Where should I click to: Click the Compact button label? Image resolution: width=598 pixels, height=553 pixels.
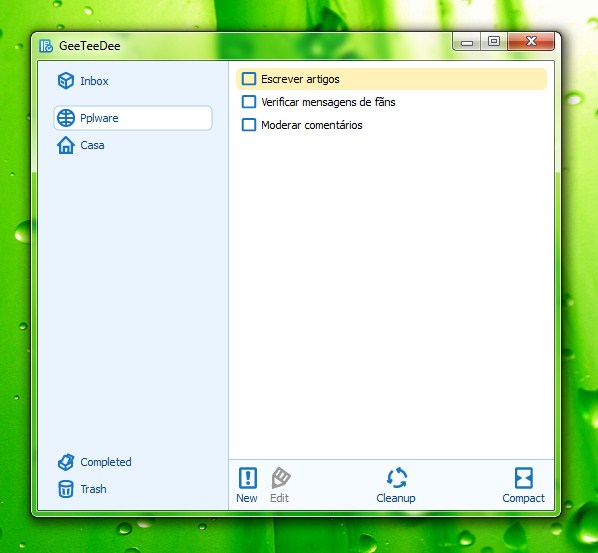(x=523, y=498)
